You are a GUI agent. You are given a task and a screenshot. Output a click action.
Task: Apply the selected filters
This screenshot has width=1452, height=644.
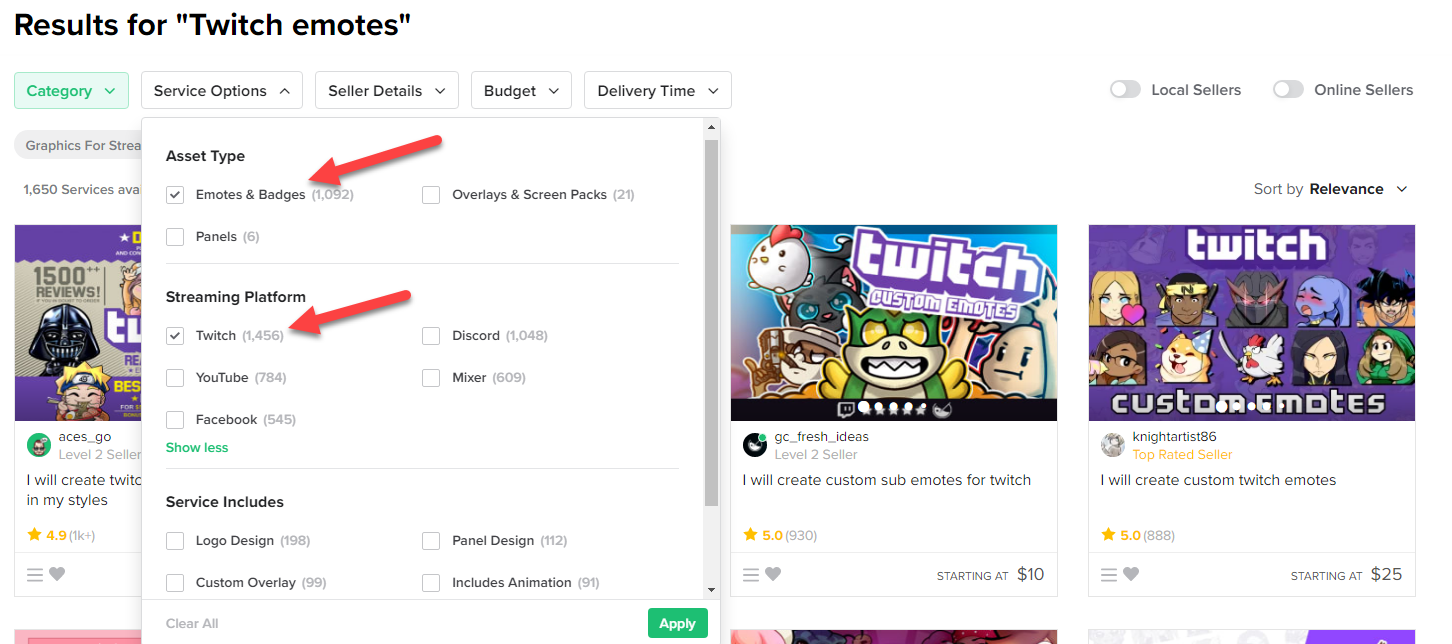(x=677, y=622)
